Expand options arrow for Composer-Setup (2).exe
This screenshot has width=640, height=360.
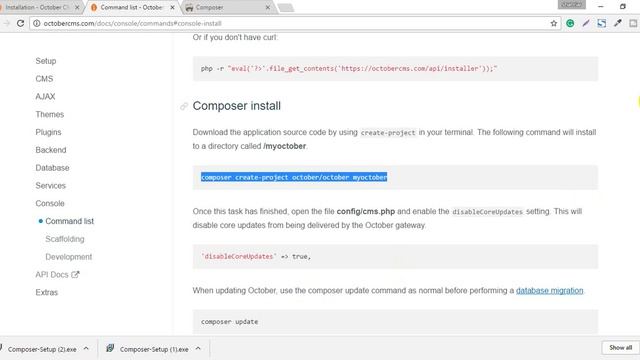click(x=86, y=349)
